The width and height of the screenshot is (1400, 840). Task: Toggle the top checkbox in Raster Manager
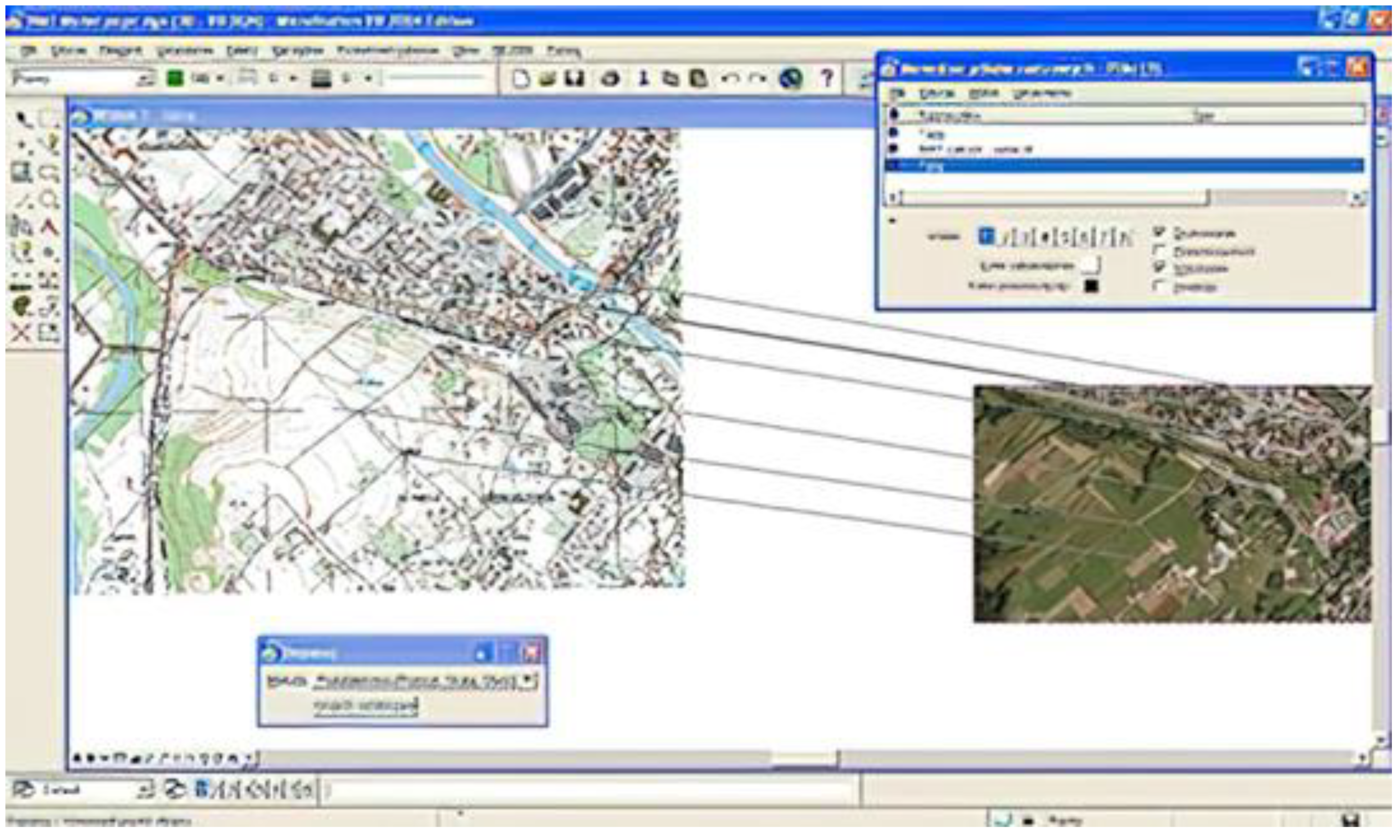pos(1159,232)
